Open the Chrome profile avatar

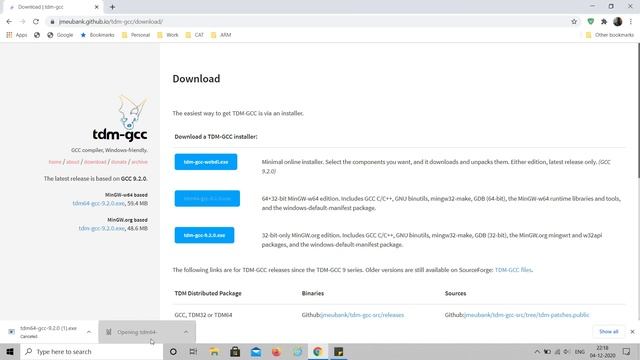[618, 22]
